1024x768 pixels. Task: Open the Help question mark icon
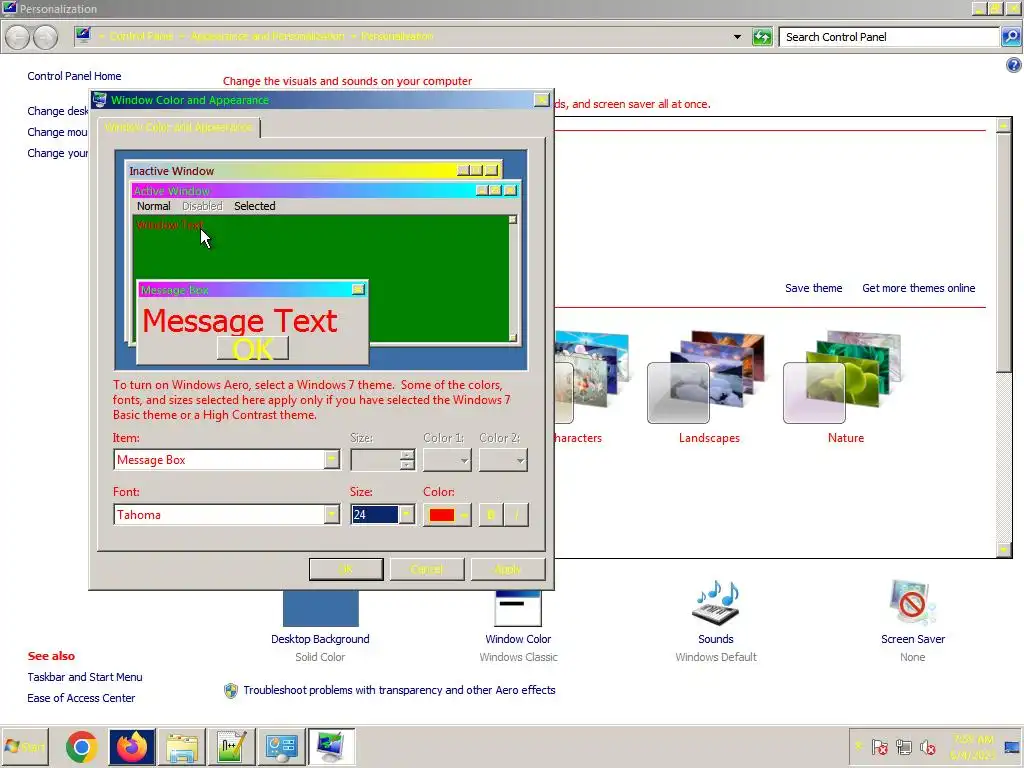1014,65
